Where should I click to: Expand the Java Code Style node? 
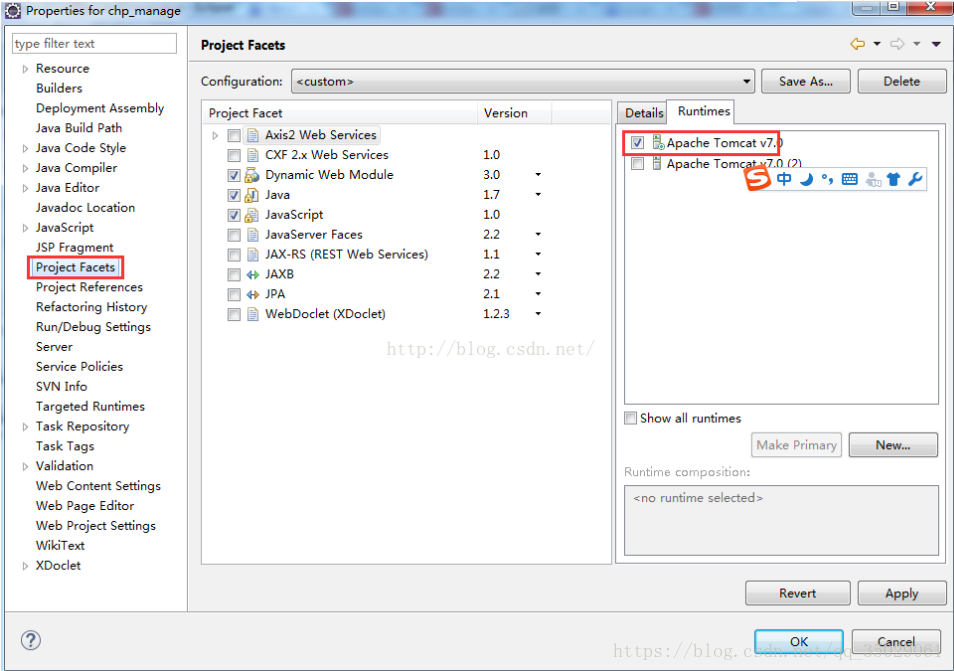click(25, 148)
